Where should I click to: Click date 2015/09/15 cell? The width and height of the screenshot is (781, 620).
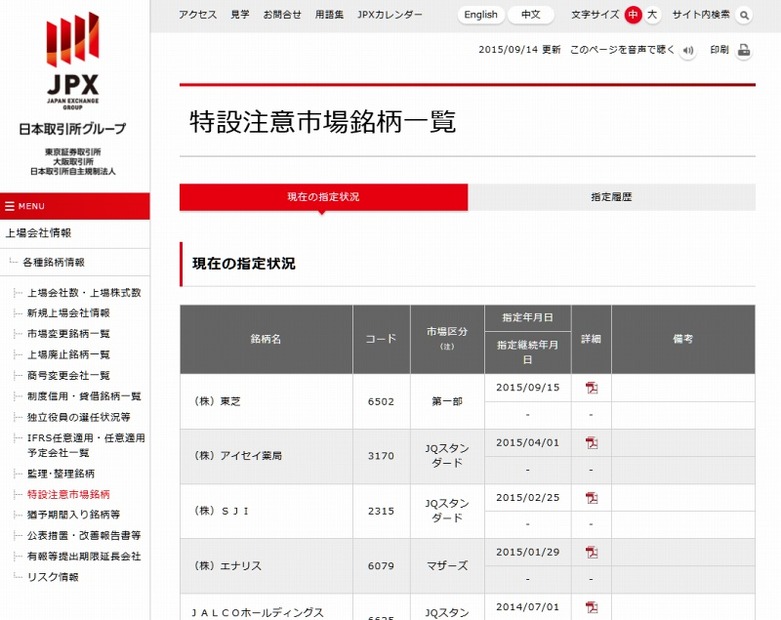(x=527, y=387)
